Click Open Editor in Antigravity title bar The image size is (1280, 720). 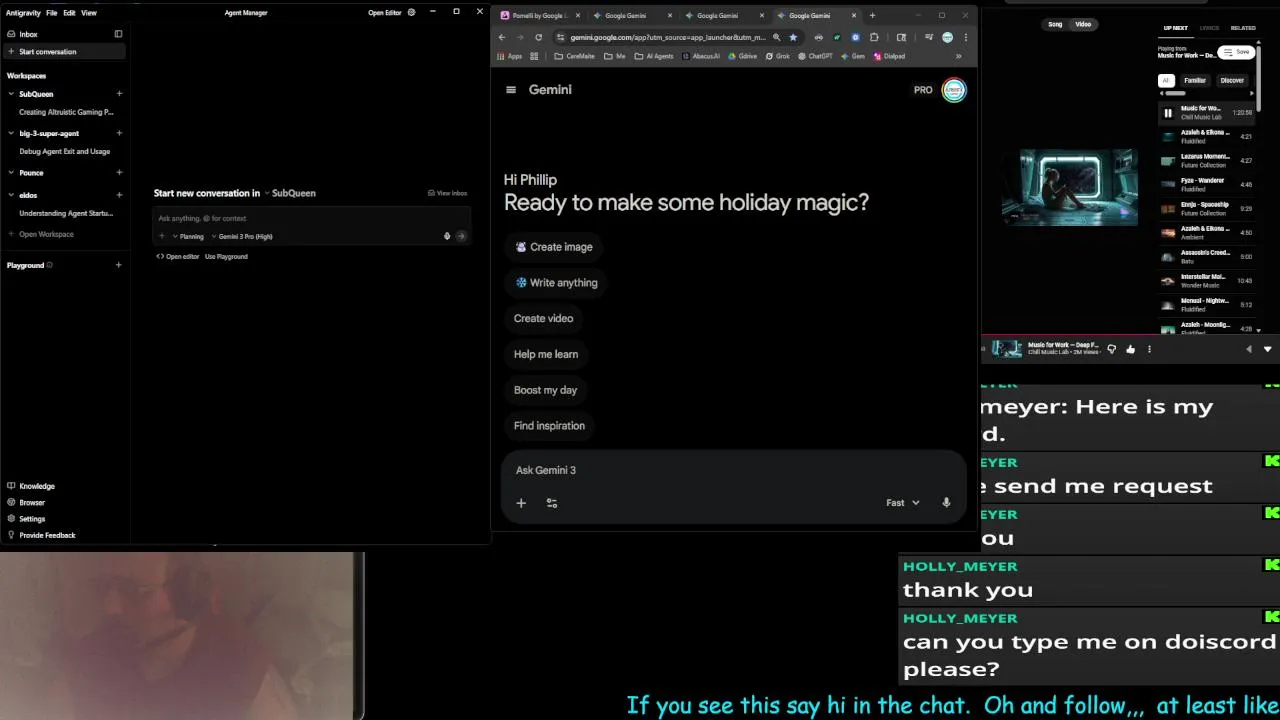384,13
